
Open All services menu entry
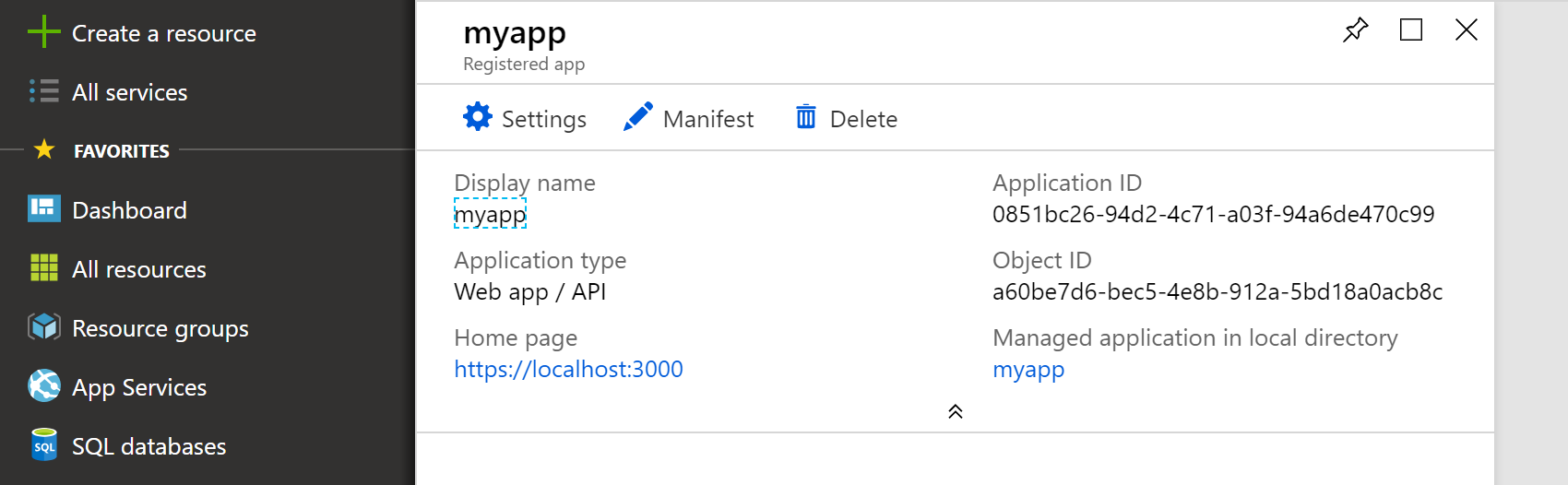(x=130, y=92)
